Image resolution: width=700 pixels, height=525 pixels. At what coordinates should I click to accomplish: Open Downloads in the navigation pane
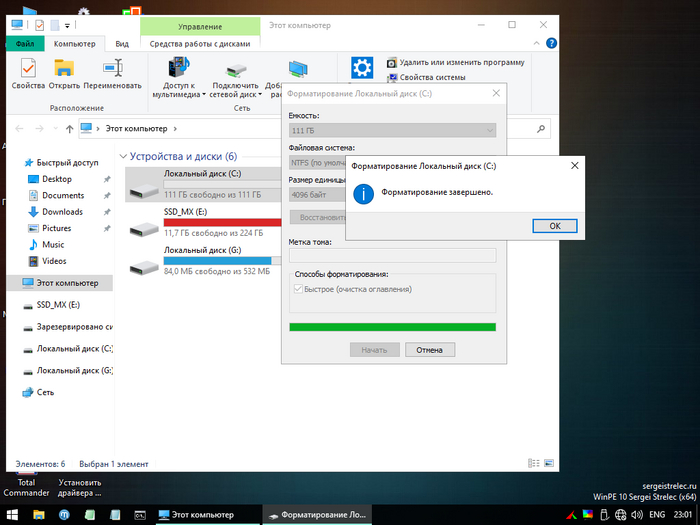tap(62, 212)
